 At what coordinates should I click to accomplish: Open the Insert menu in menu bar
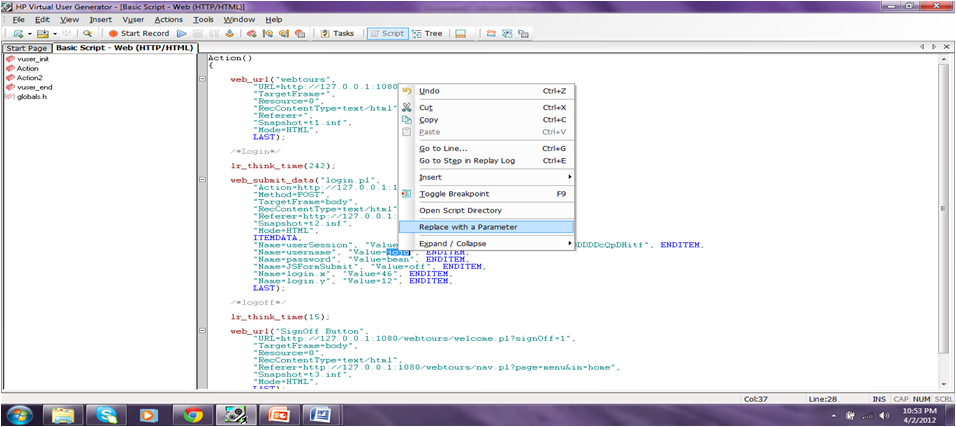click(101, 20)
